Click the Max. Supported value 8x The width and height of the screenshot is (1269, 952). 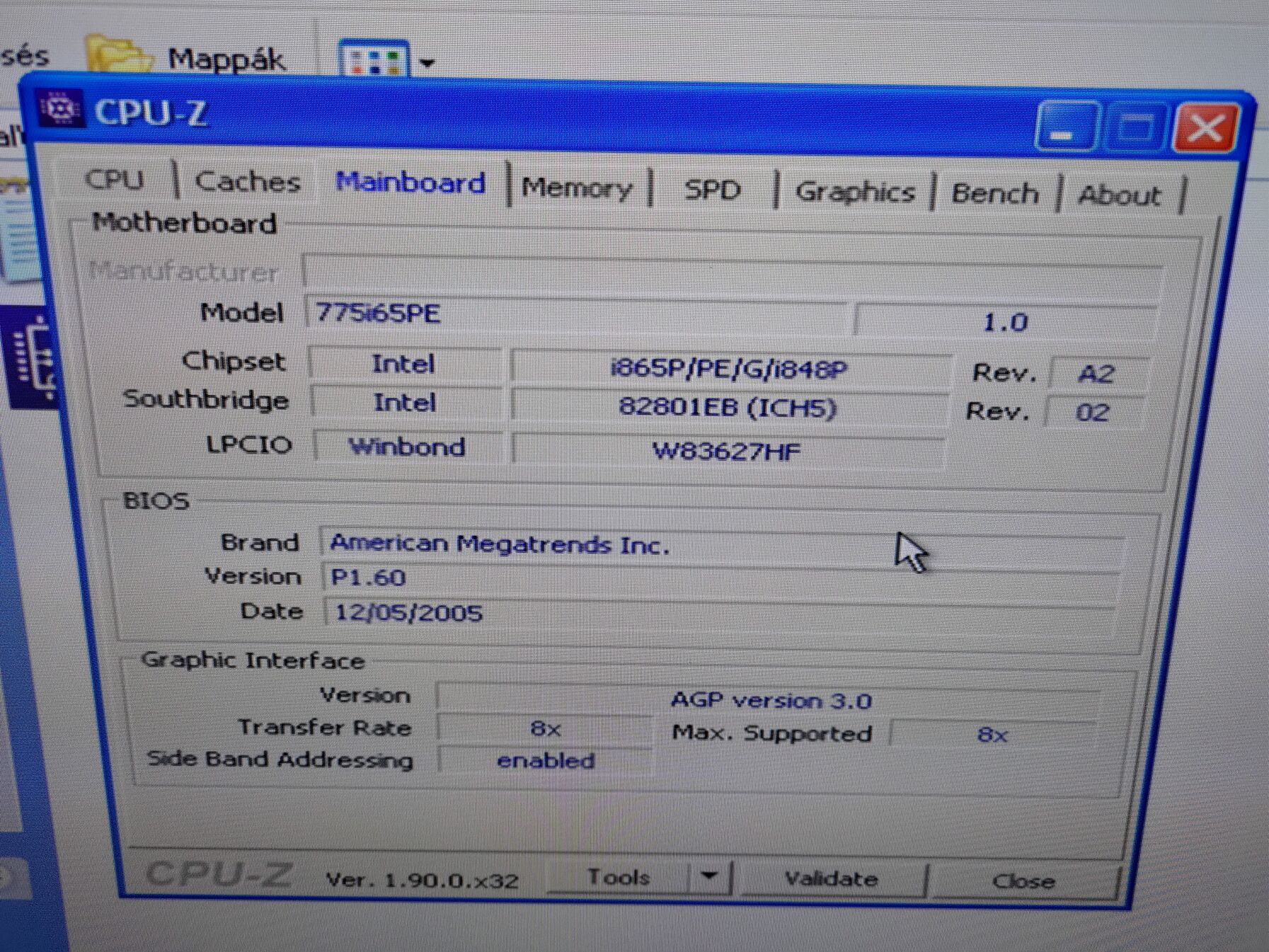992,735
